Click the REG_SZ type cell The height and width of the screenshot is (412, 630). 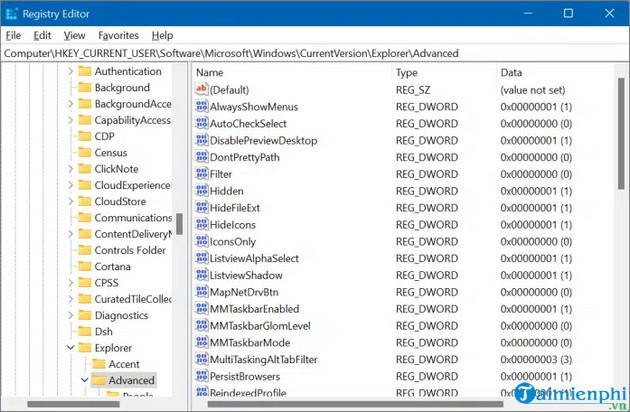413,90
